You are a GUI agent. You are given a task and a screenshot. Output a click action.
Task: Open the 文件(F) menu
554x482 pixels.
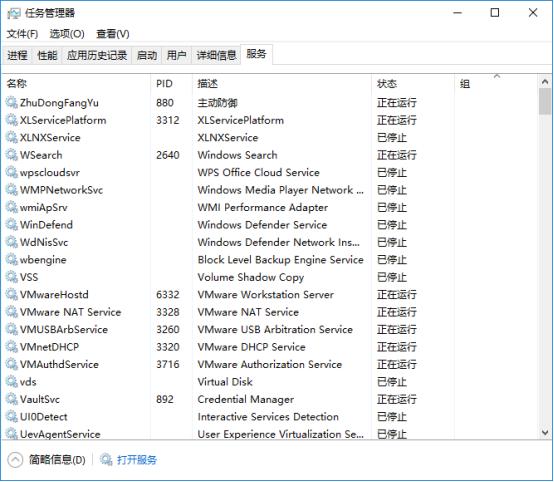click(22, 34)
